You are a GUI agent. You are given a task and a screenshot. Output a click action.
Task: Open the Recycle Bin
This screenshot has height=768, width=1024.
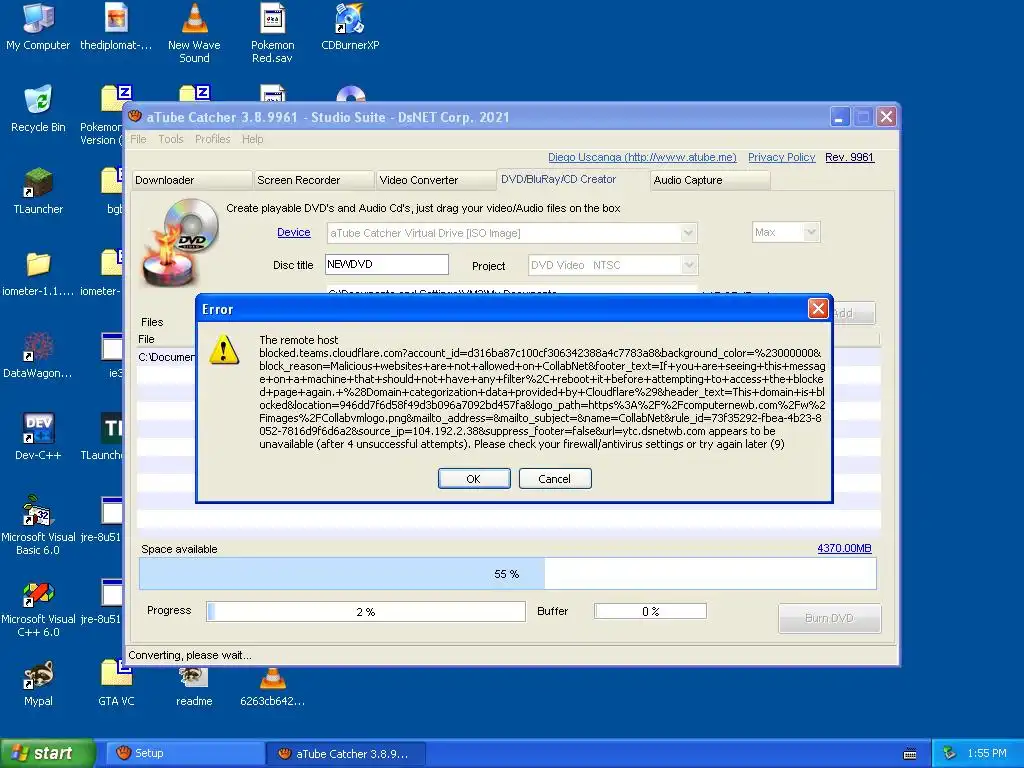pyautogui.click(x=38, y=108)
